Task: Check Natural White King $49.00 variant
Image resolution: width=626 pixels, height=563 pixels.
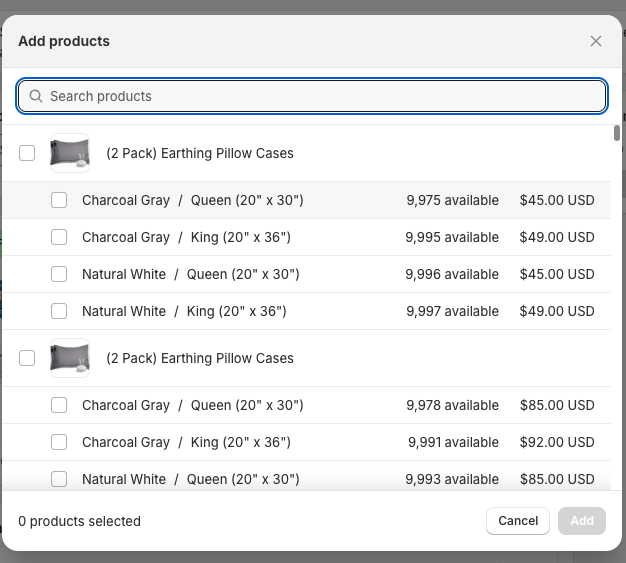Action: point(59,311)
